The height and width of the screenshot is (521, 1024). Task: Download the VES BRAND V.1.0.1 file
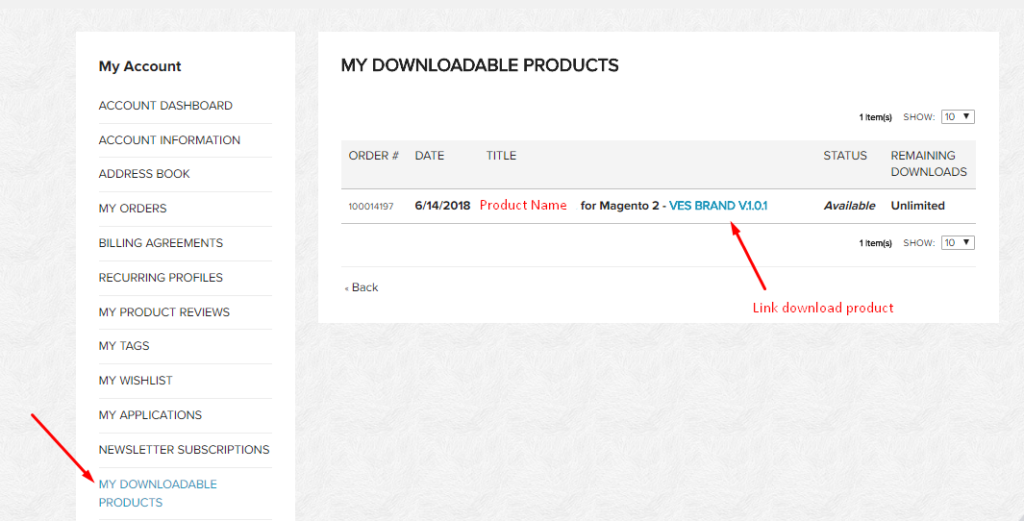(x=718, y=206)
